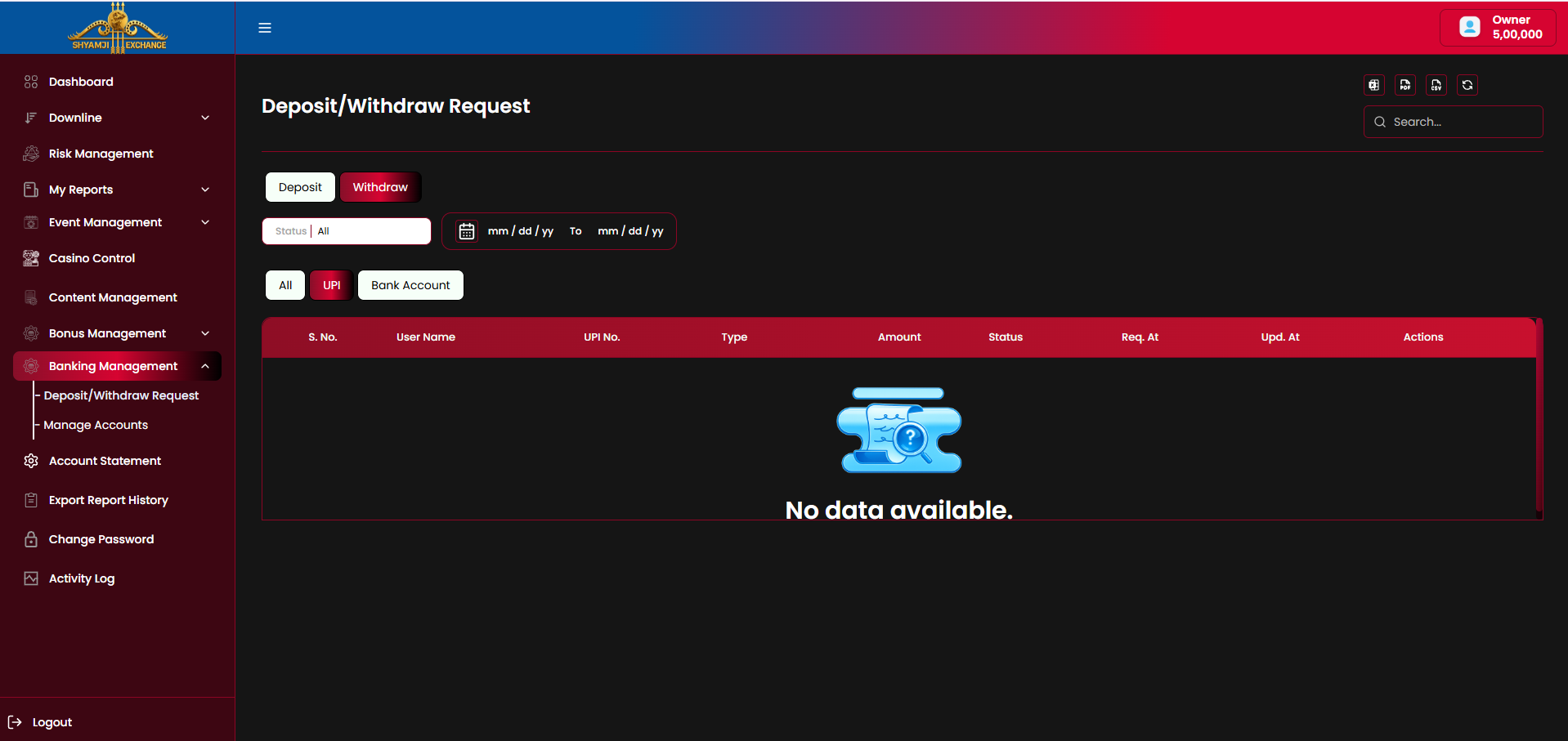
Task: Click the Type column header
Action: click(x=734, y=337)
